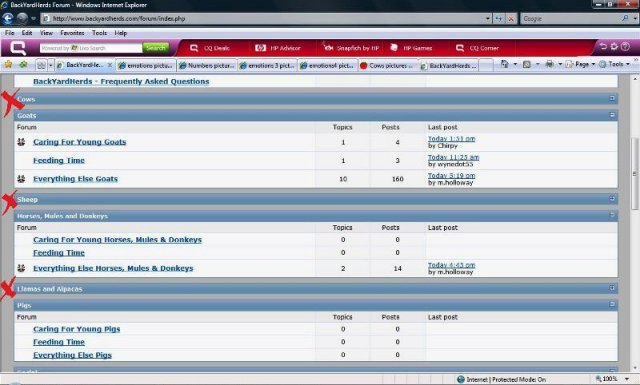This screenshot has width=640, height=385.
Task: Open Snapfish by HP toolbar shortcut
Action: click(351, 48)
